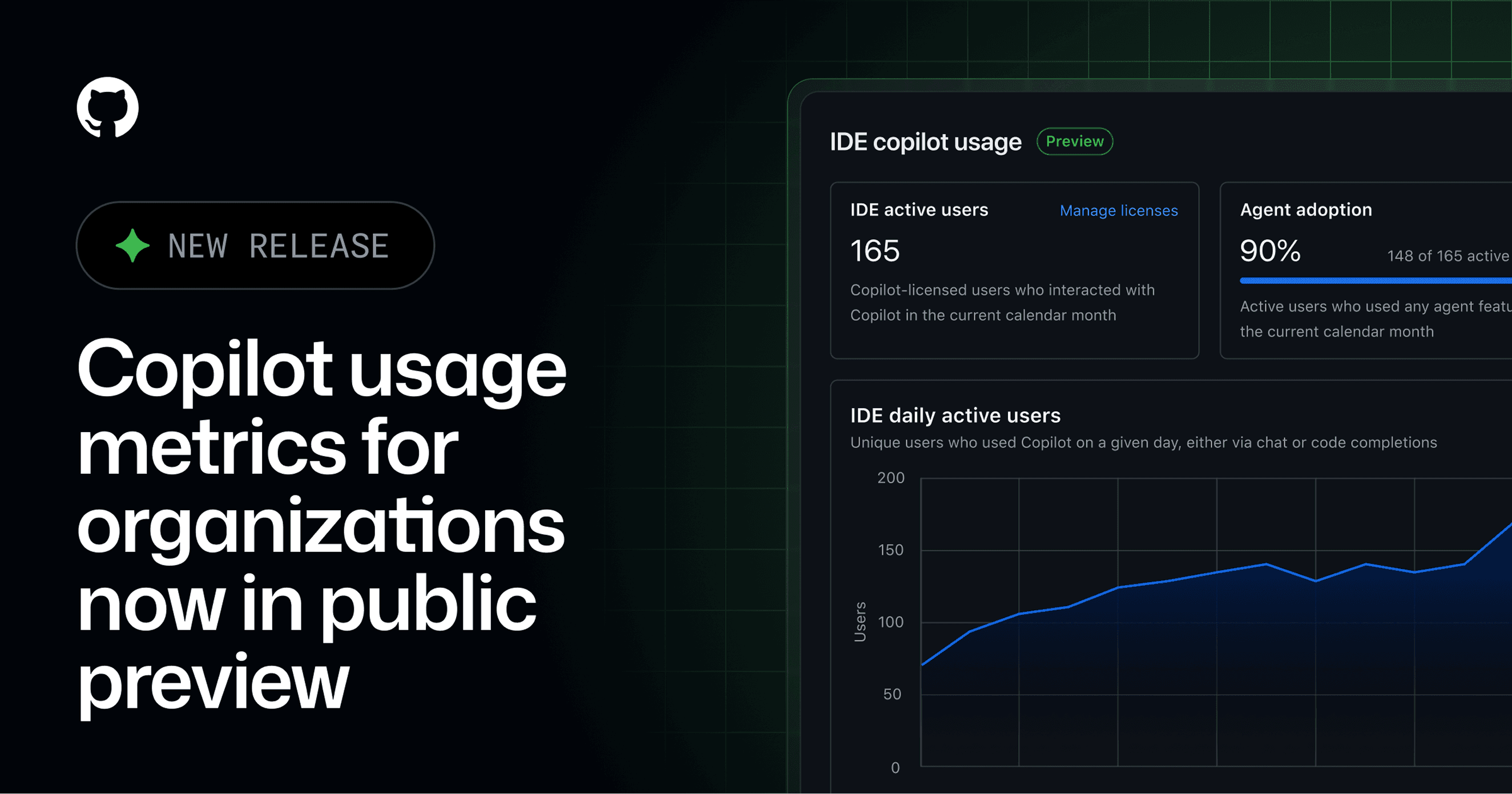Select the Preview tab label
The width and height of the screenshot is (1512, 794).
coord(1075,141)
